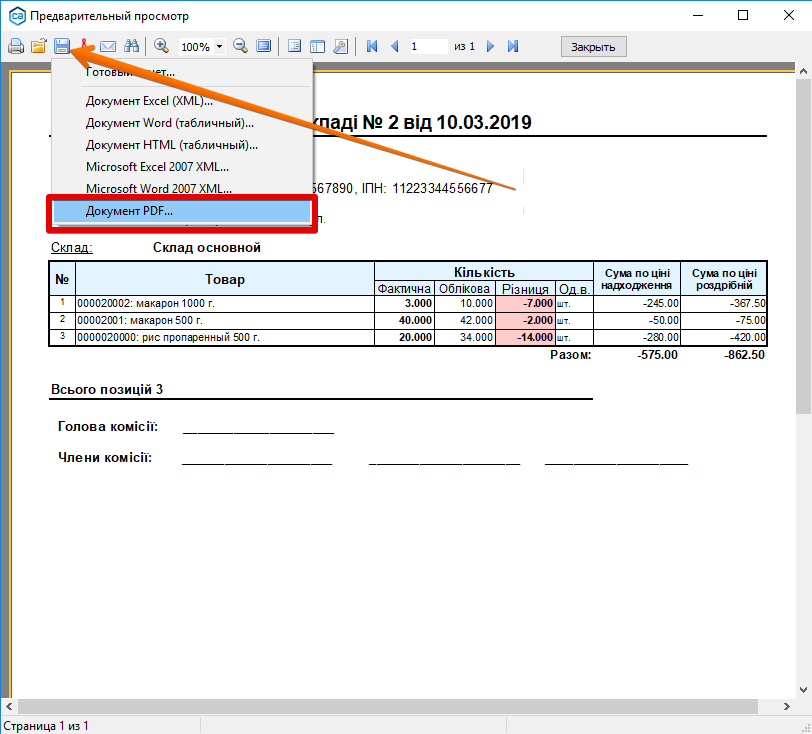812x734 pixels.
Task: Choose Документ Word (табличный)... option
Action: click(x=182, y=123)
